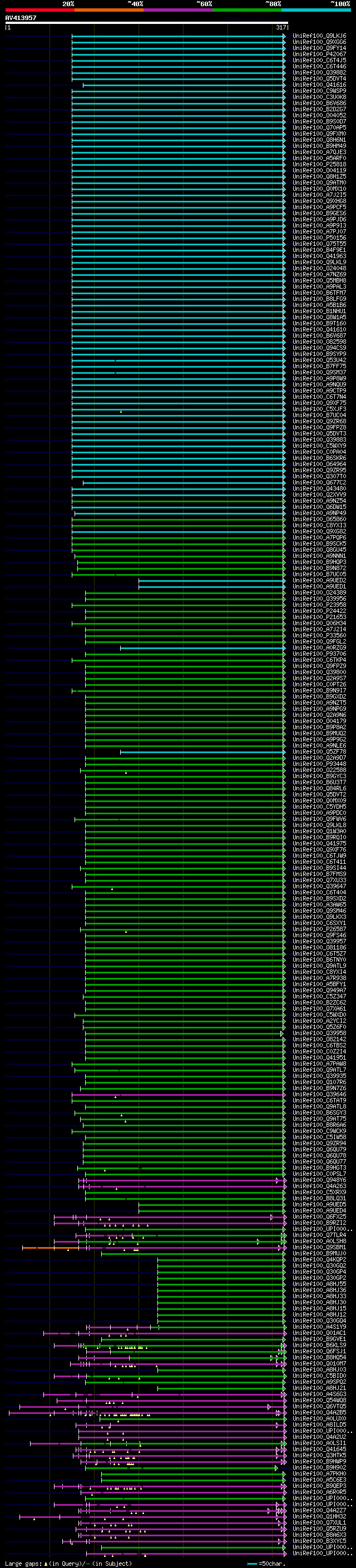Click the purple ~60% identity legend segment
The height and width of the screenshot is (1568, 356).
[x=177, y=10]
